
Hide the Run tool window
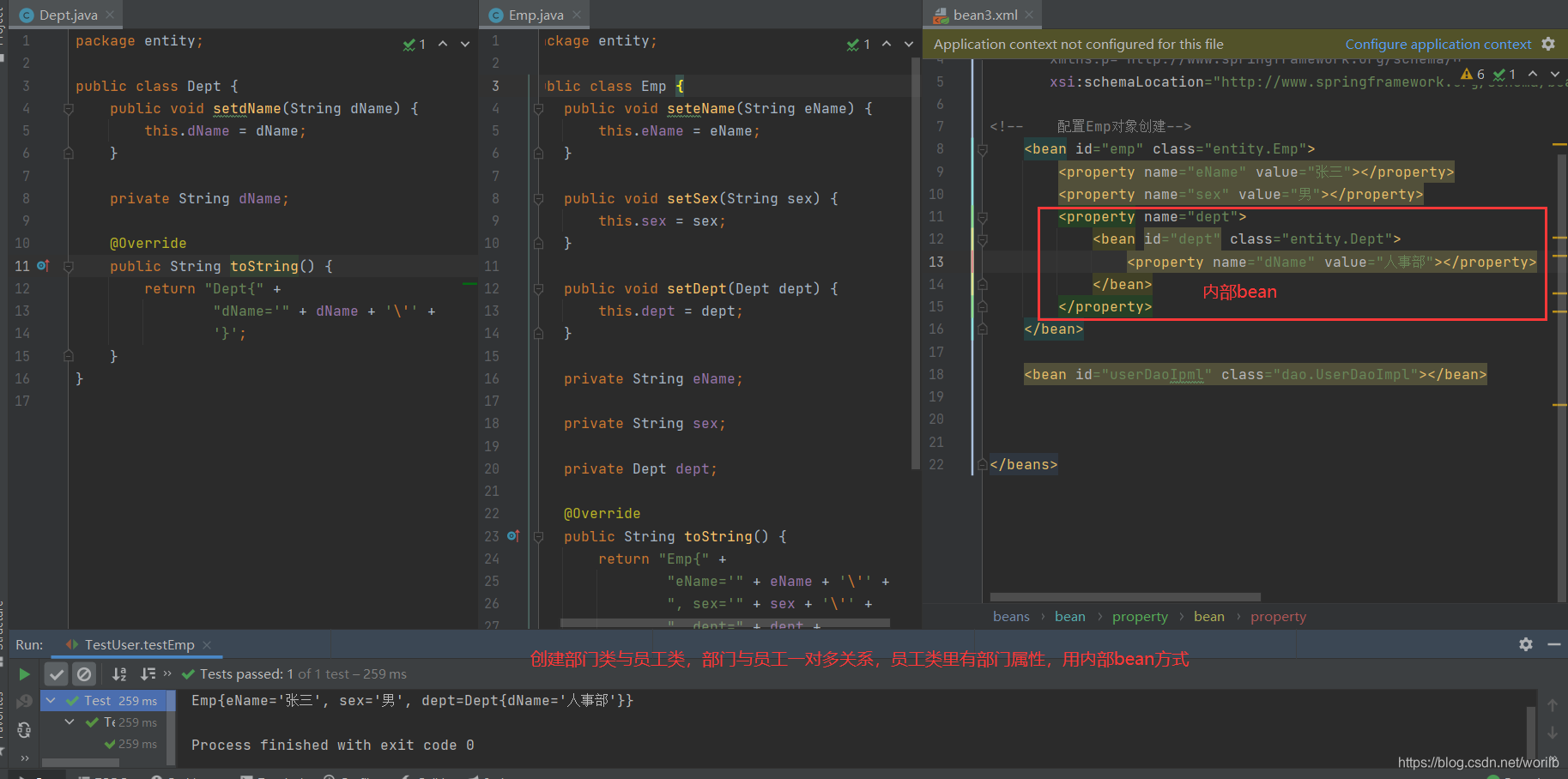click(x=1554, y=644)
